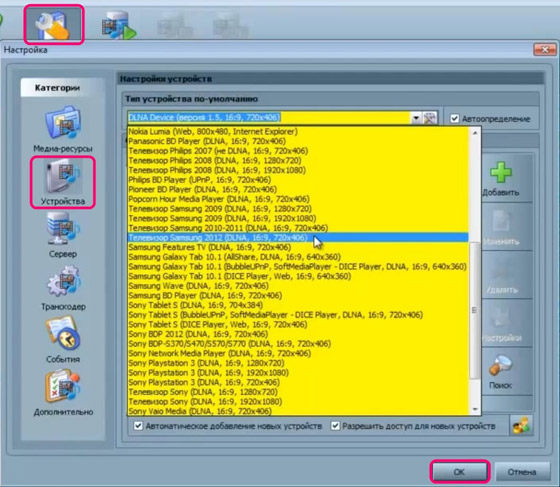Click the device type settings icon beside dropdown
Image resolution: width=560 pixels, height=487 pixels.
430,117
